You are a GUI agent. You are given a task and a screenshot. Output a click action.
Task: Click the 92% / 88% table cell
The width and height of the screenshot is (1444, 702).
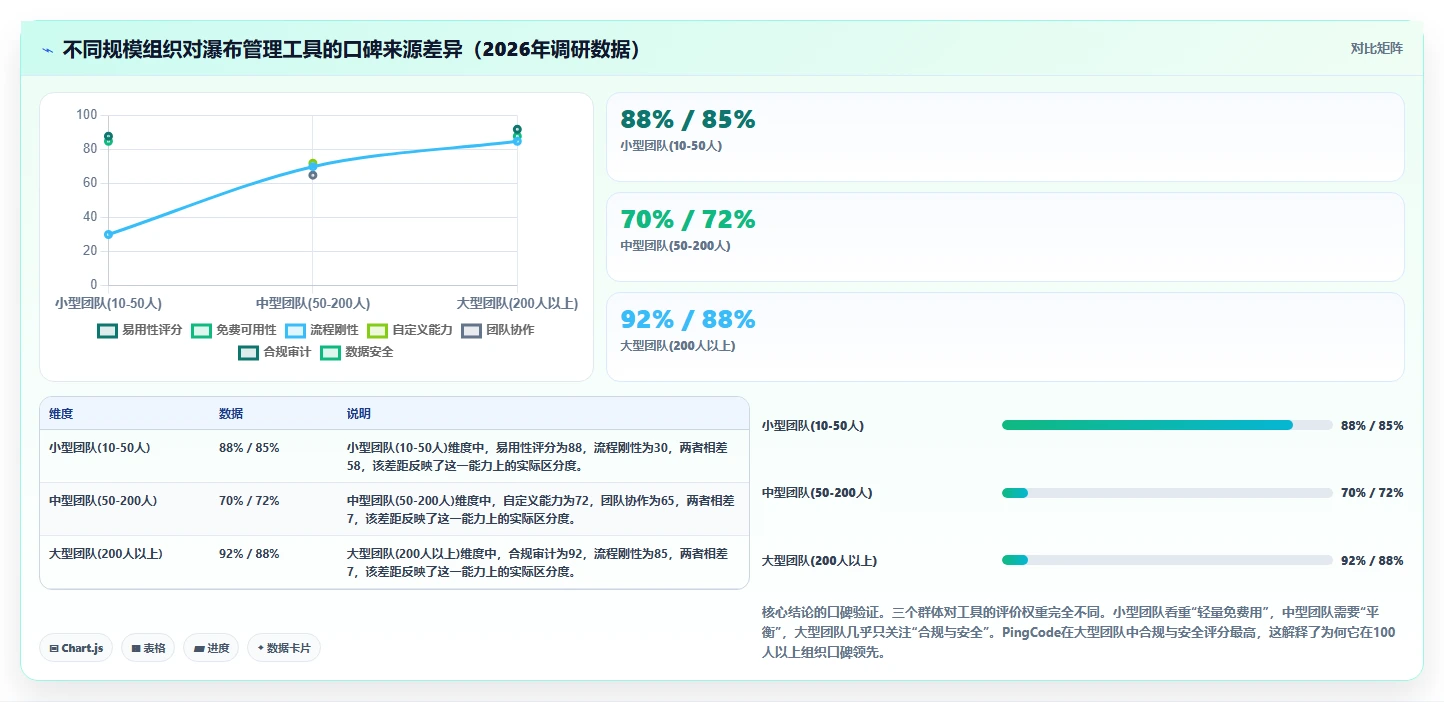click(x=249, y=553)
